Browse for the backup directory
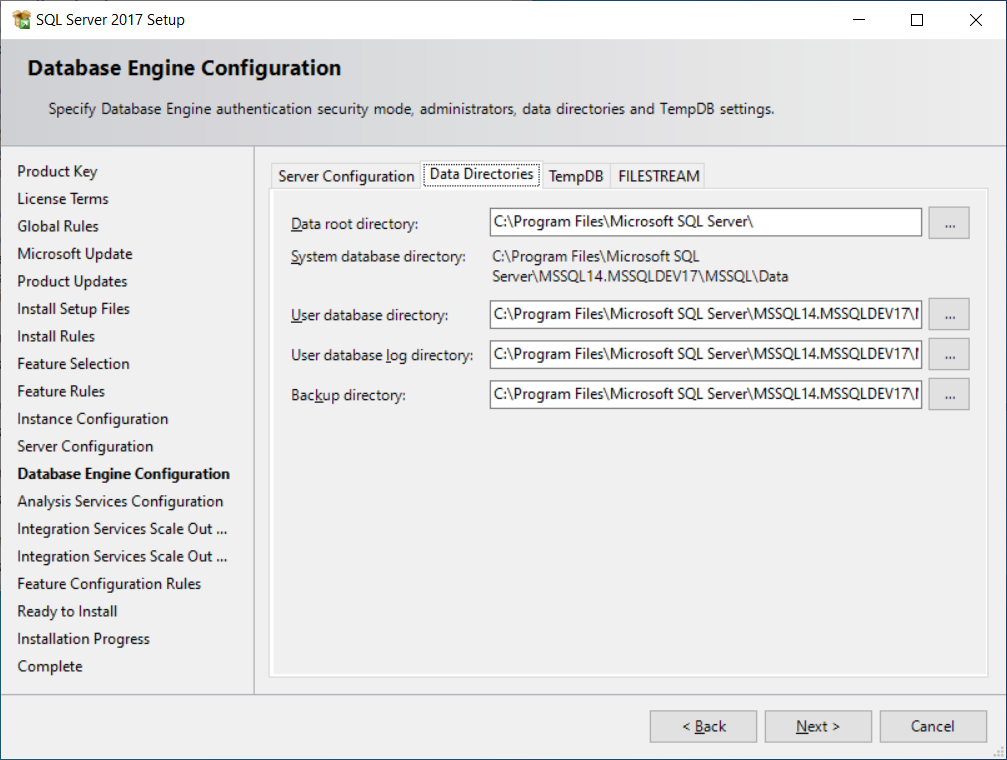Viewport: 1007px width, 760px height. [948, 394]
